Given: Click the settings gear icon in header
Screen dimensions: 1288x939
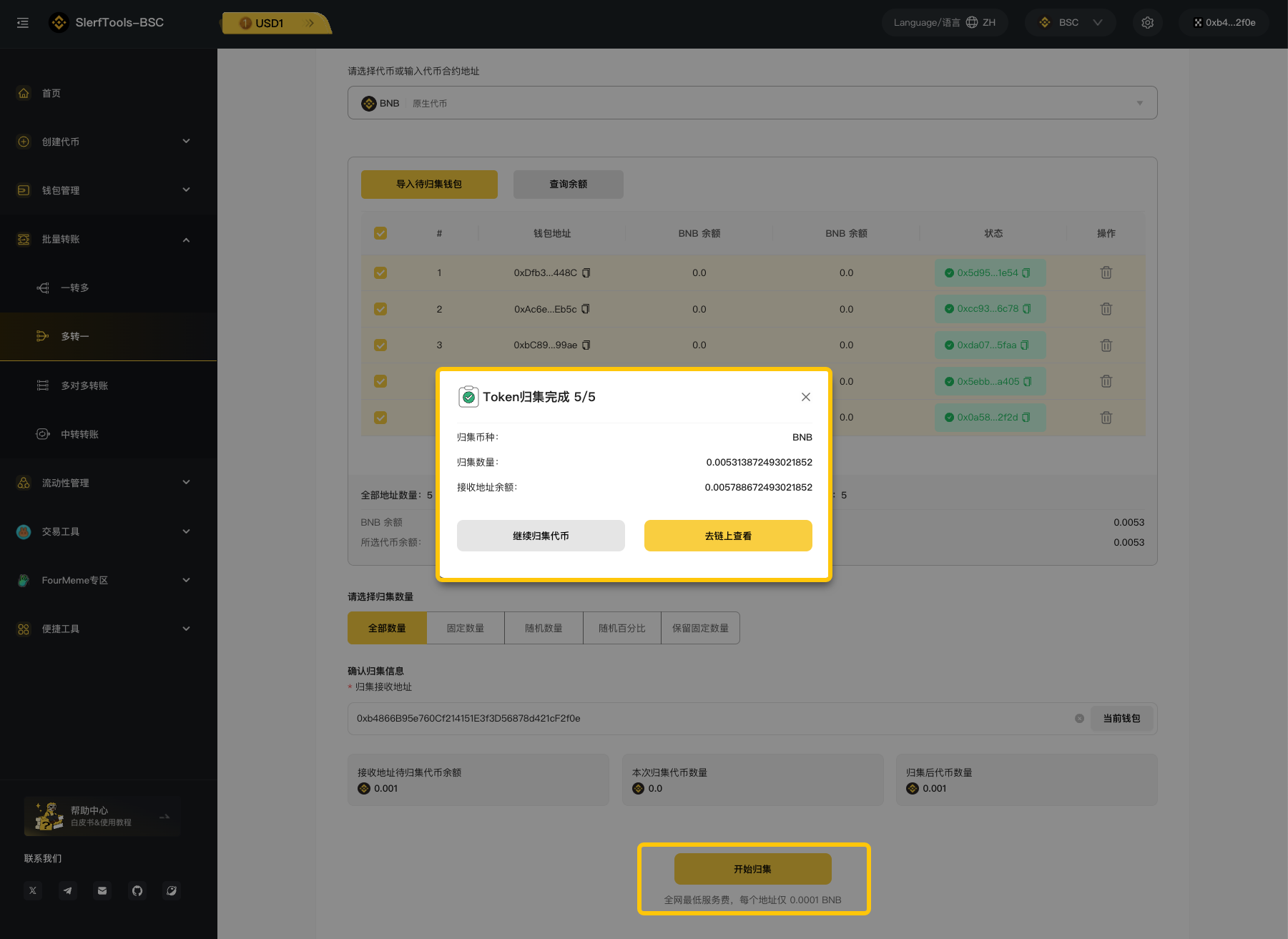Looking at the screenshot, I should click(1147, 23).
